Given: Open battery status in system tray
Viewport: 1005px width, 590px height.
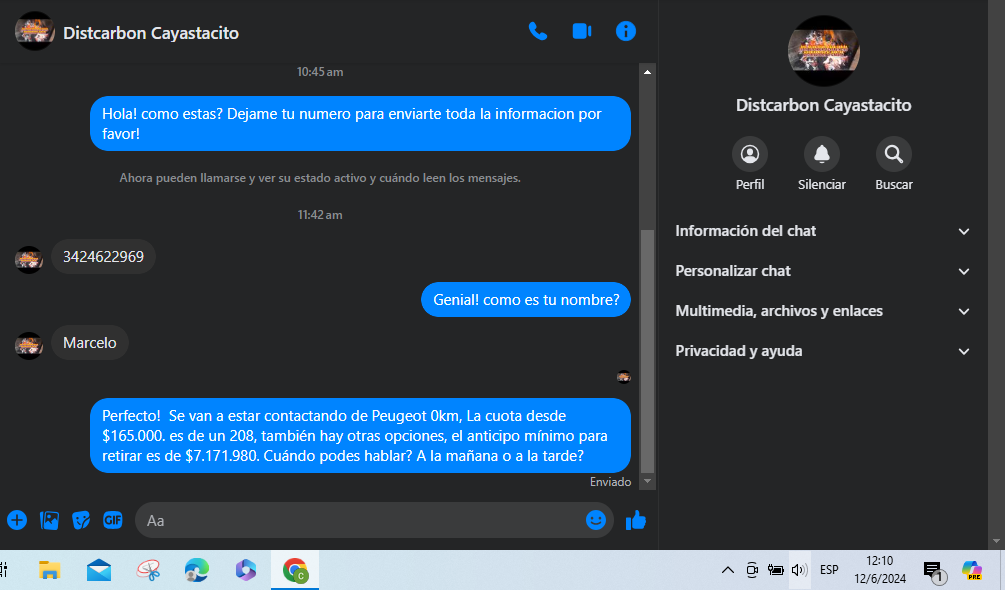Looking at the screenshot, I should (776, 570).
